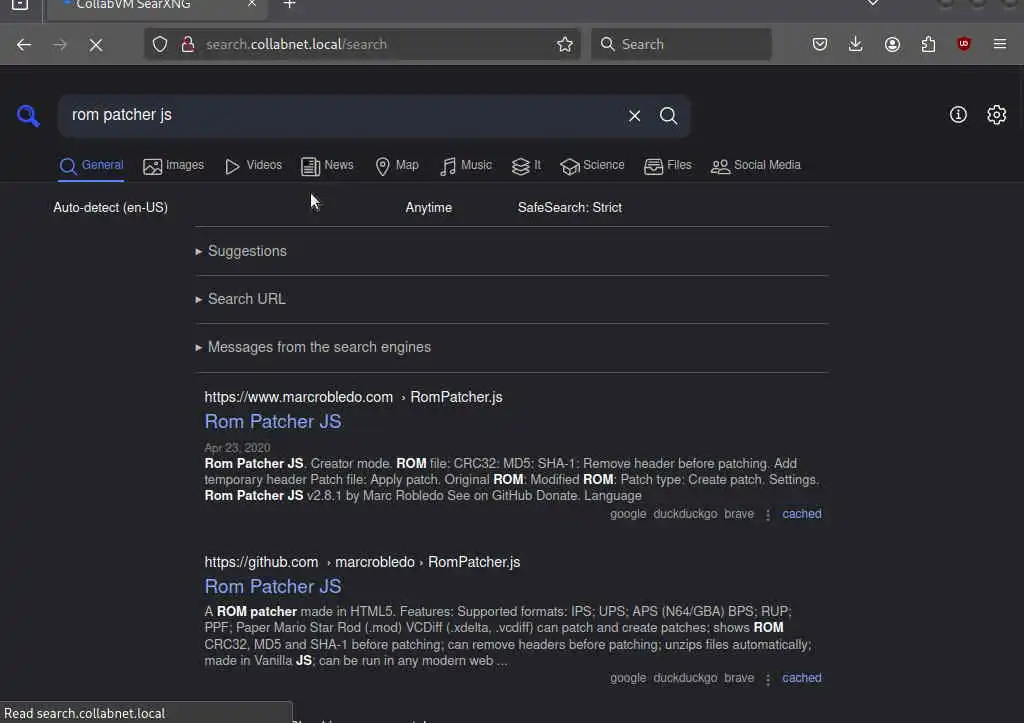This screenshot has width=1024, height=723.
Task: Open the tracking protection shield icon
Action: pyautogui.click(x=160, y=44)
